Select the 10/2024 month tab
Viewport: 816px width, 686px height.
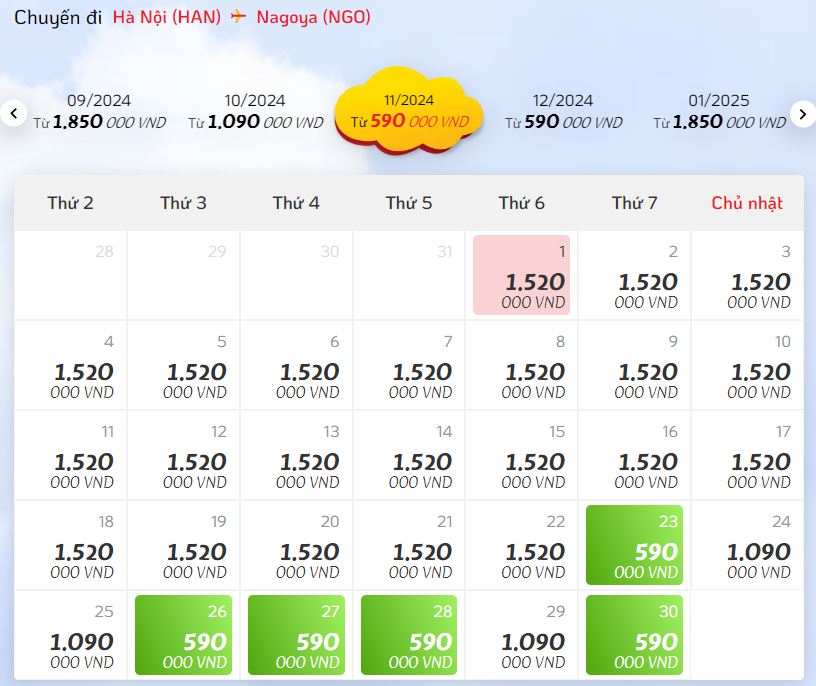click(255, 112)
